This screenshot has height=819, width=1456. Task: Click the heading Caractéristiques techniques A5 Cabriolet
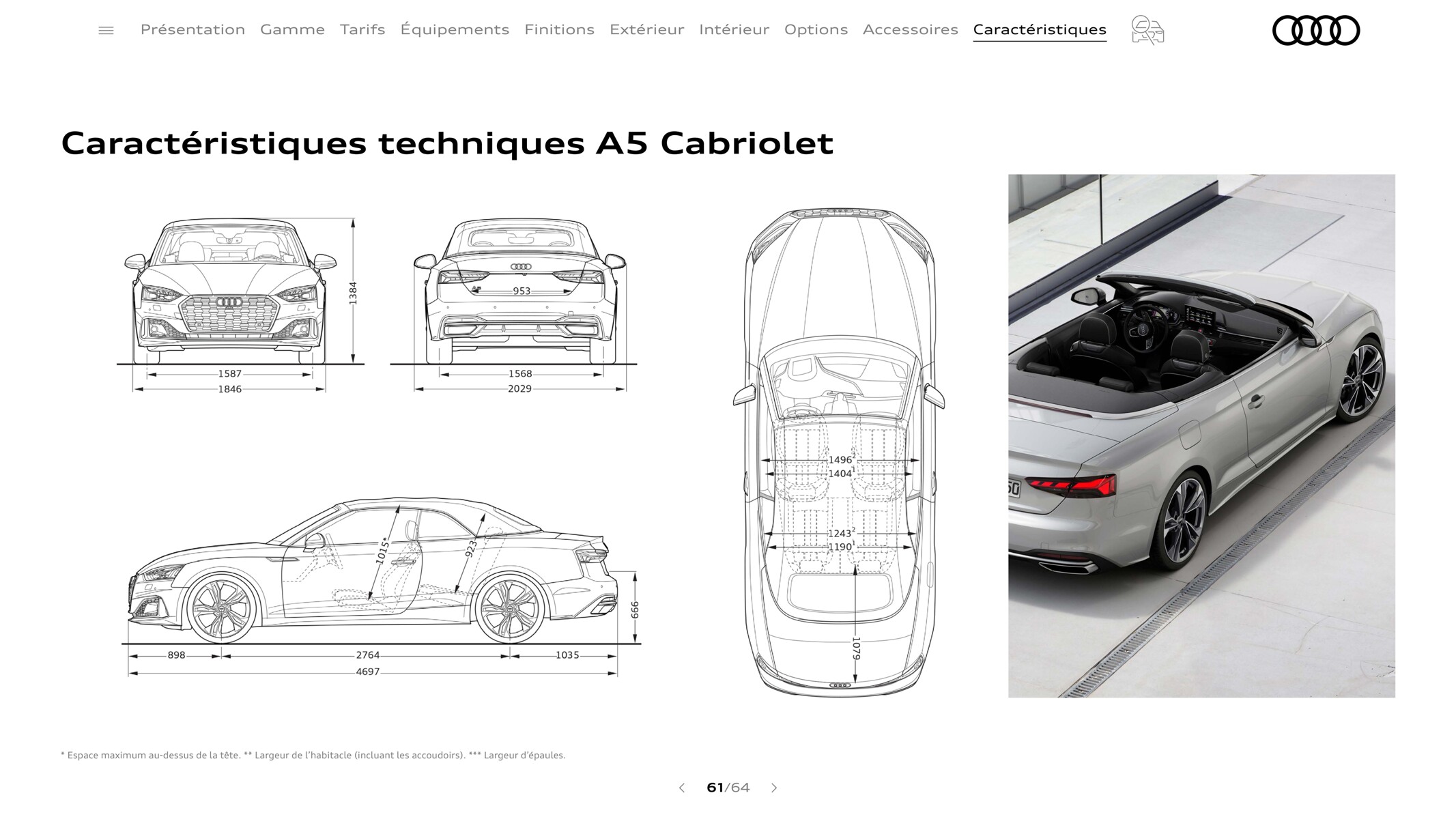point(447,143)
